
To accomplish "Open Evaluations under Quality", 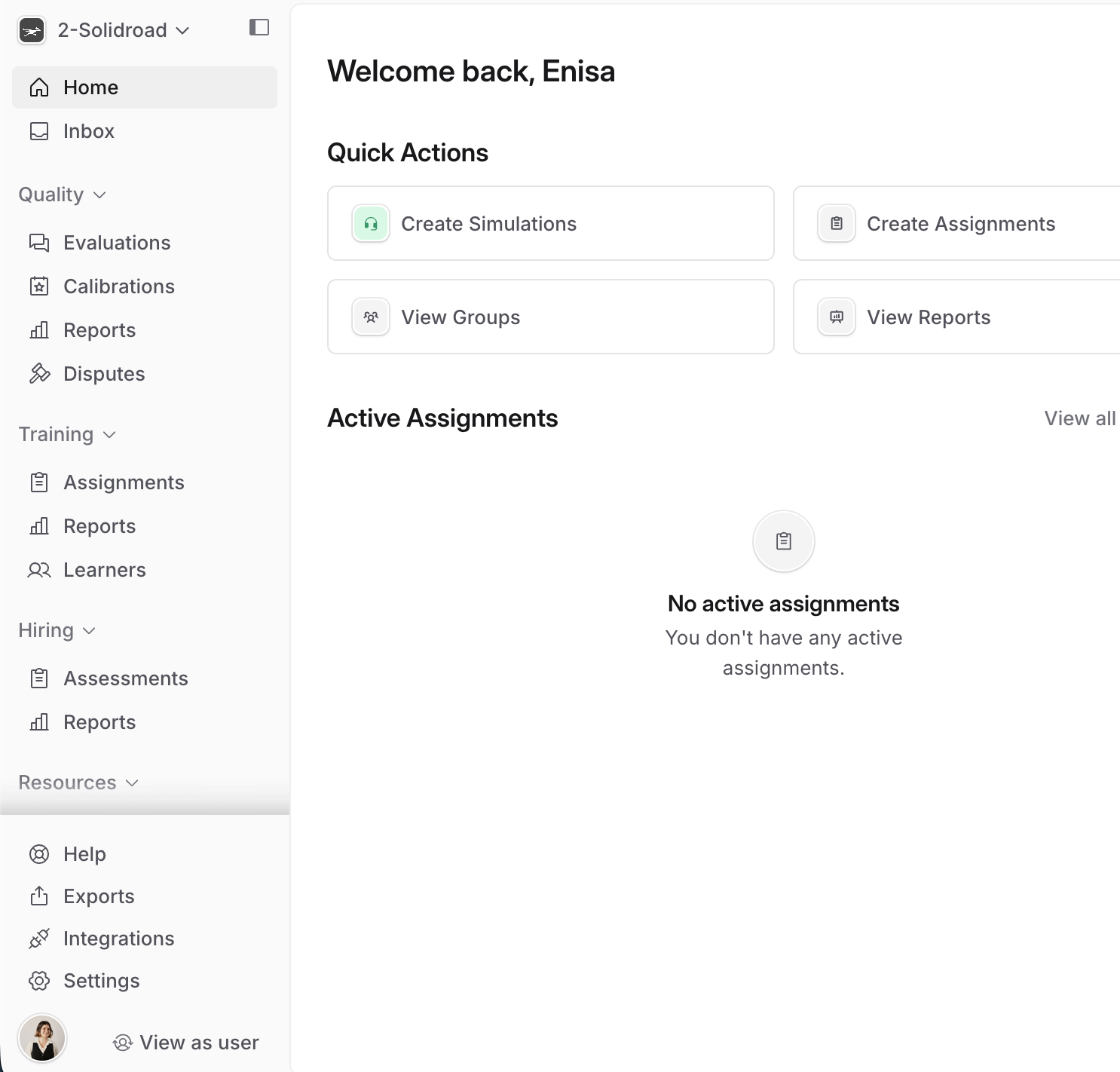I will 145,243.
